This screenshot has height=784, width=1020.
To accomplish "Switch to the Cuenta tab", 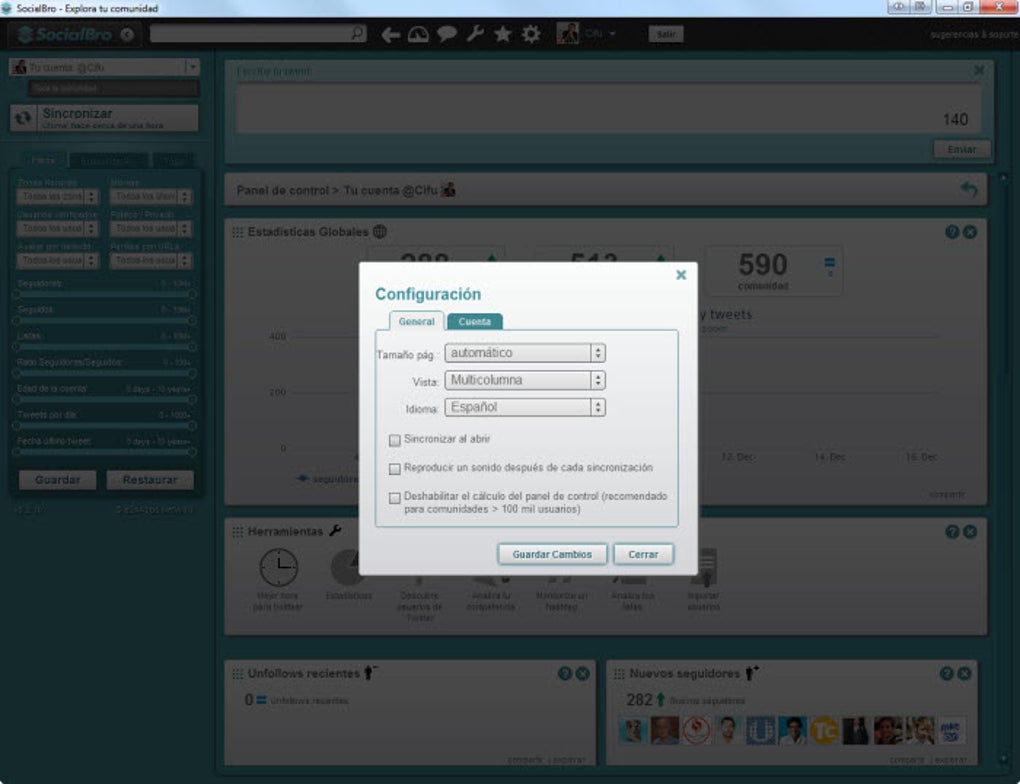I will [474, 321].
